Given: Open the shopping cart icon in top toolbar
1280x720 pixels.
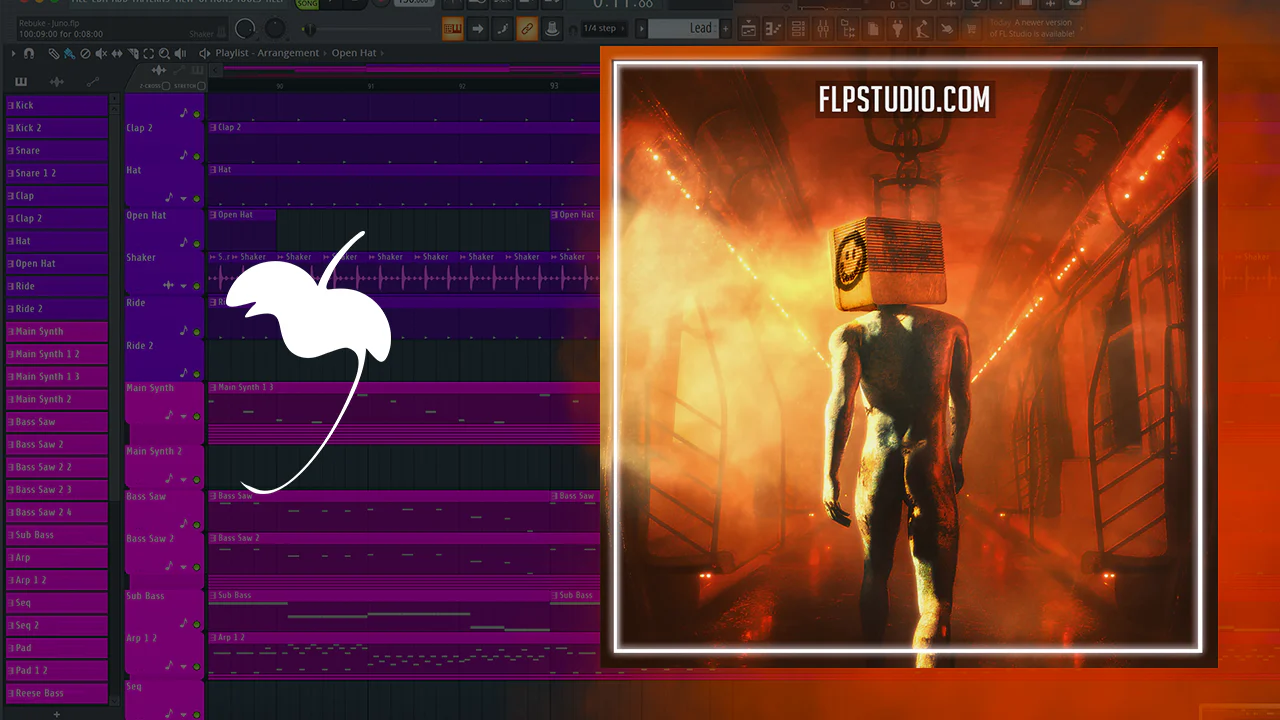Looking at the screenshot, I should (x=970, y=28).
